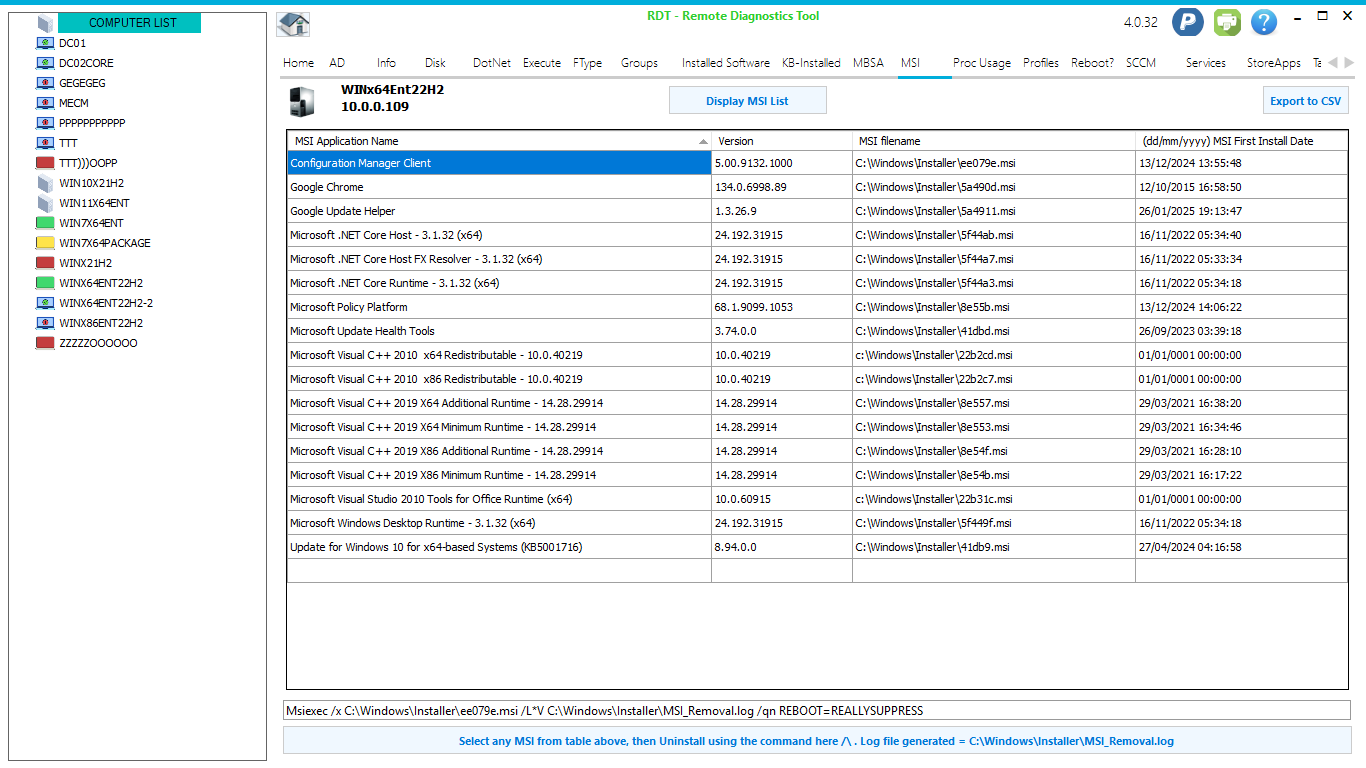Click the green icon beside WIN7X64ENT
Image resolution: width=1366 pixels, height=768 pixels.
[45, 223]
